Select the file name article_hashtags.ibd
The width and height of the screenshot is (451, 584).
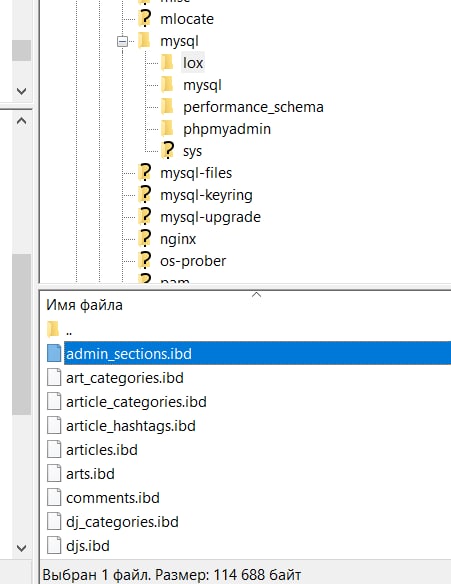(131, 426)
